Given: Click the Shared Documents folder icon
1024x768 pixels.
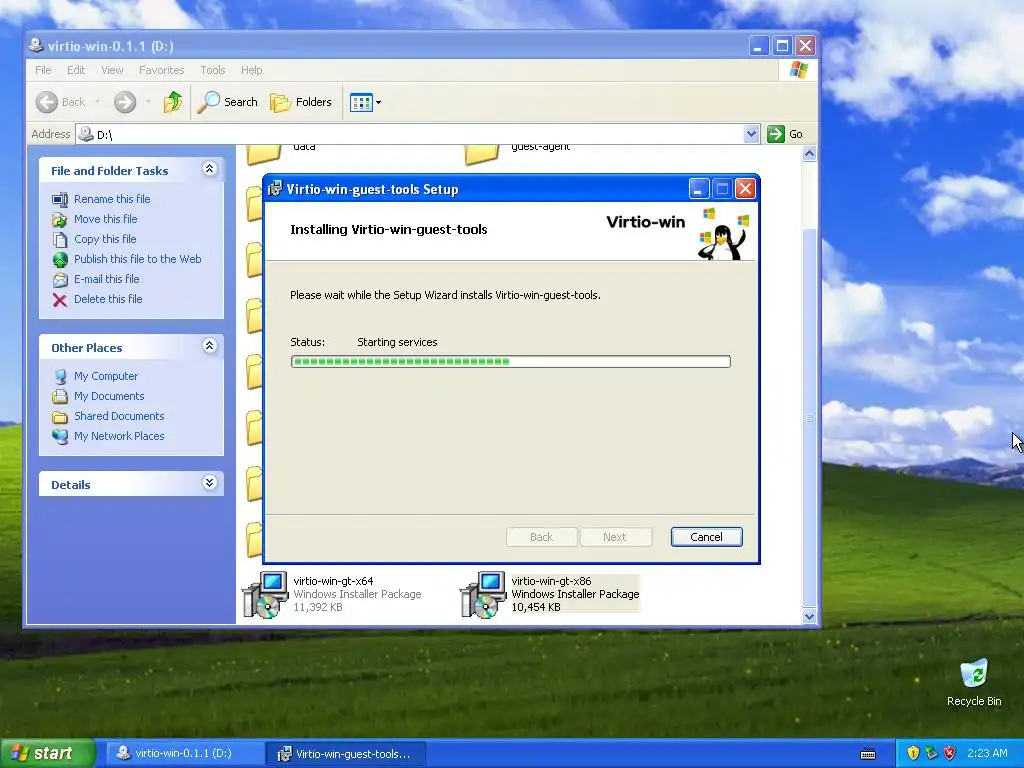Looking at the screenshot, I should coord(60,417).
